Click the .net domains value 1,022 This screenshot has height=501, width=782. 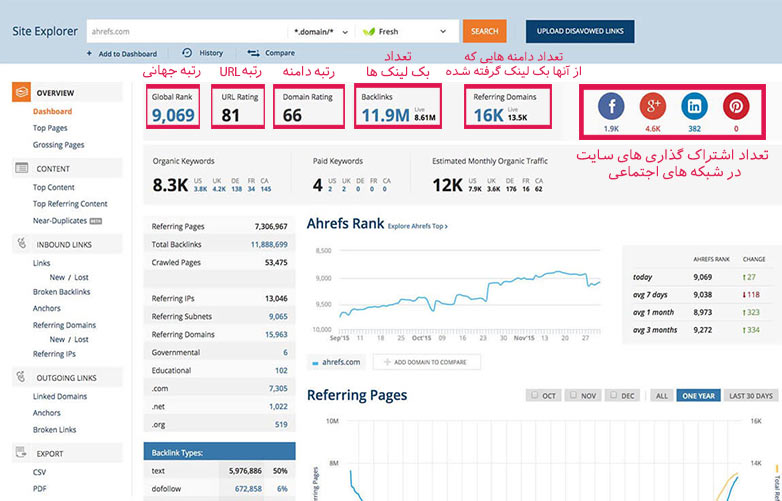278,406
